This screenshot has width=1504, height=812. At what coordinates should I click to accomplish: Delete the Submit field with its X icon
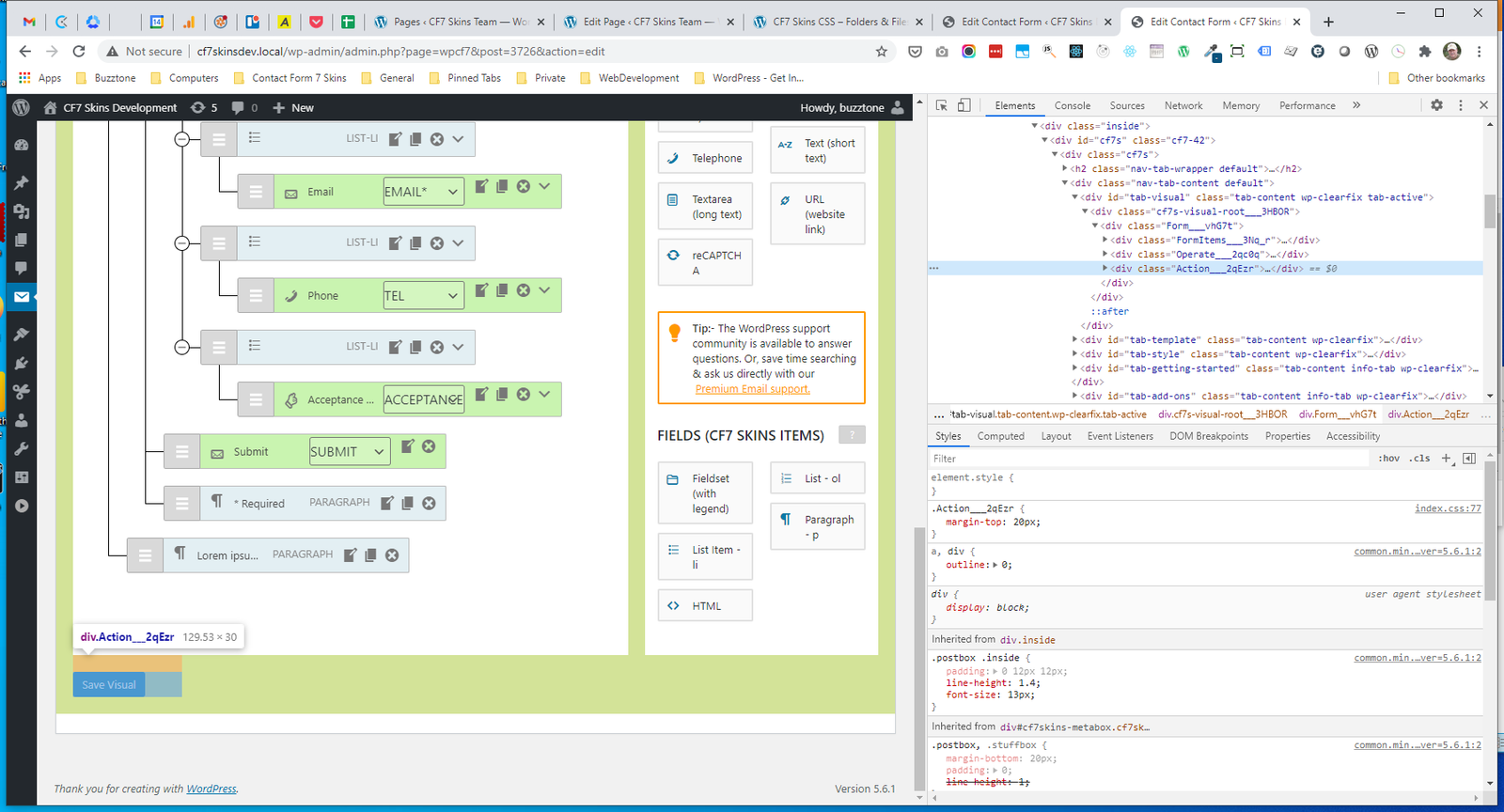tap(429, 446)
